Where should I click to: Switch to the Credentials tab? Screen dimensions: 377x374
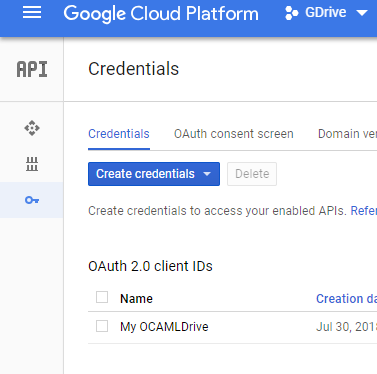[119, 134]
